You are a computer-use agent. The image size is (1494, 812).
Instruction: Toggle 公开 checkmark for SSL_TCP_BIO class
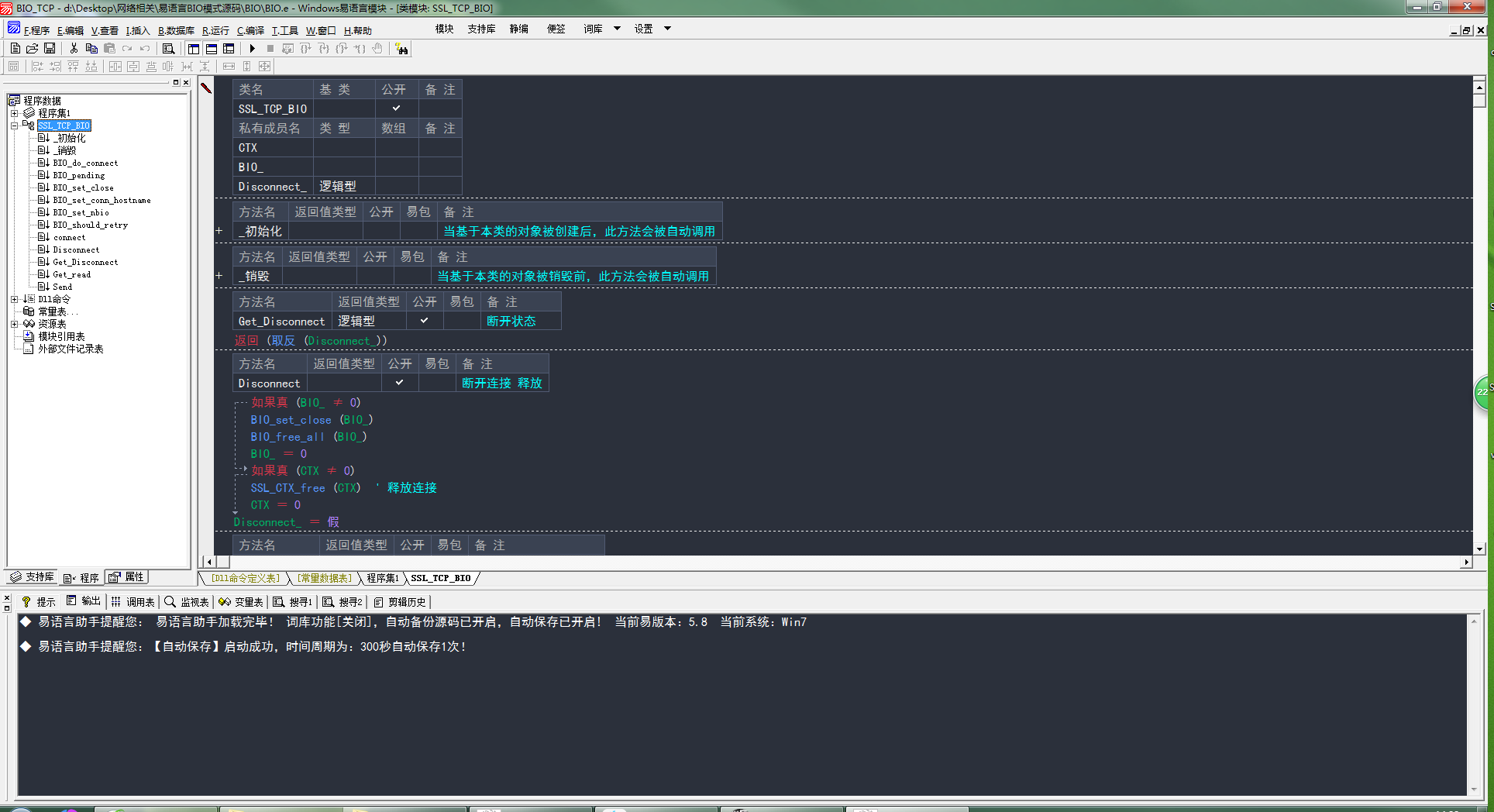[x=397, y=108]
